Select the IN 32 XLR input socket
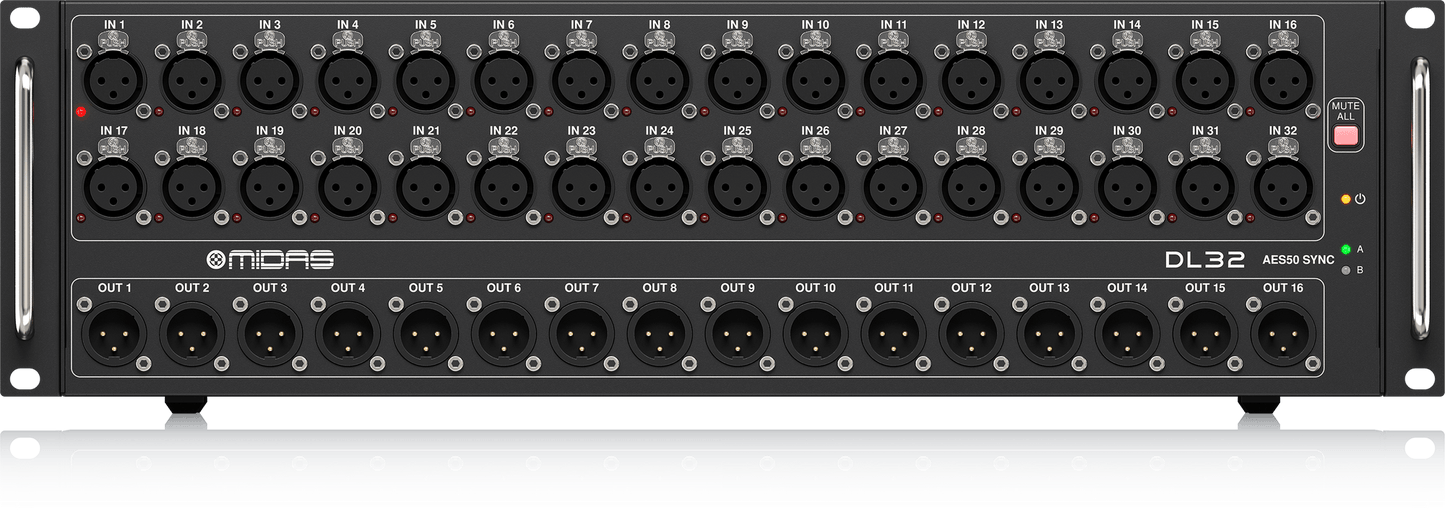Screen dimensions: 1445x520 [x=1283, y=187]
